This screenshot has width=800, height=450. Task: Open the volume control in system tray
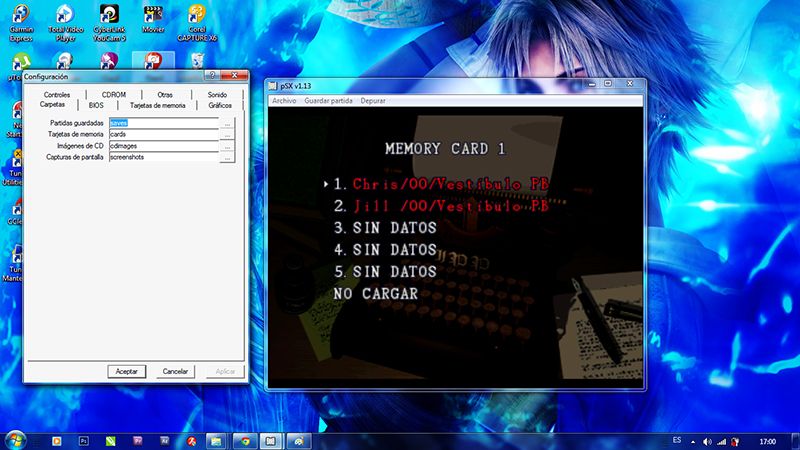tap(707, 442)
